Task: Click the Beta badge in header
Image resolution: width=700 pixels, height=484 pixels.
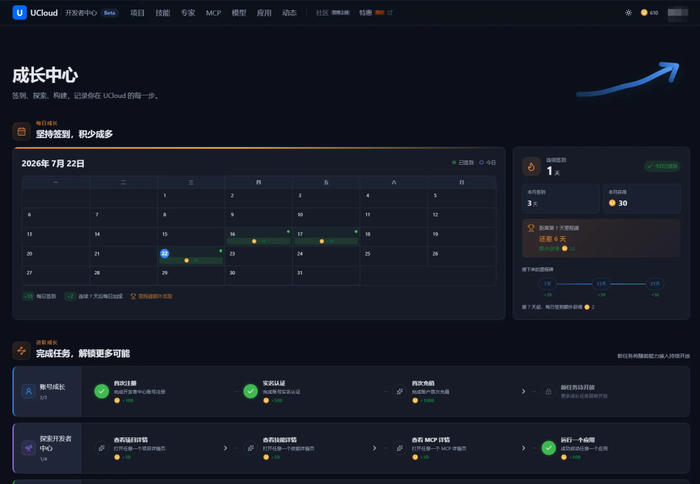Action: tap(109, 13)
